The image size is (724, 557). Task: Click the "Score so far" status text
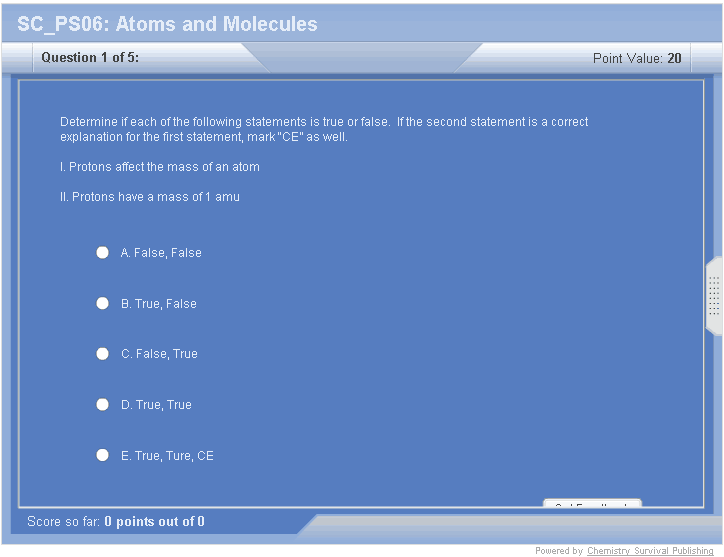116,521
